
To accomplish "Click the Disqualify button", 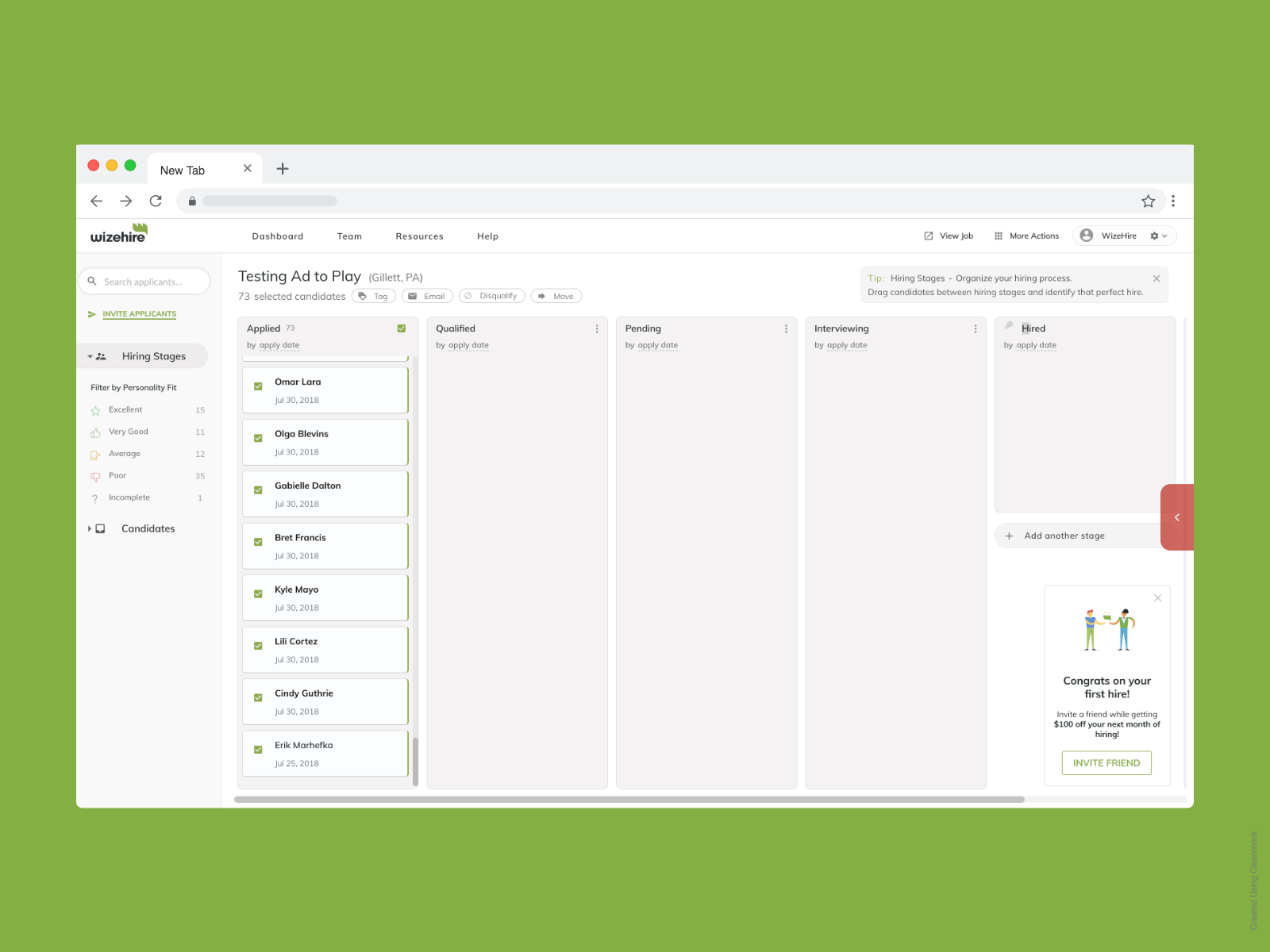I will click(x=492, y=296).
